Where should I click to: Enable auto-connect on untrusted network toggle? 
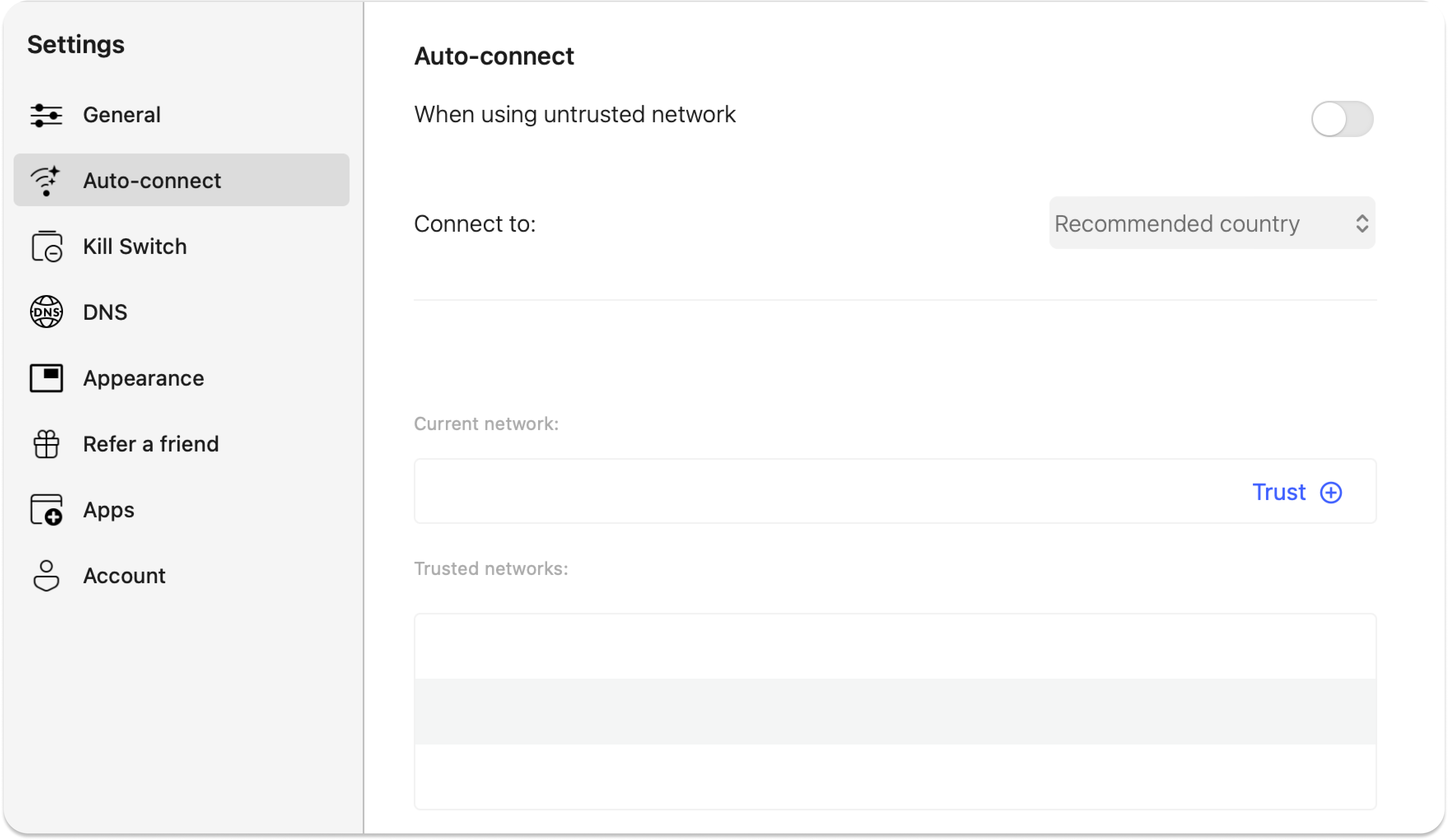click(x=1342, y=119)
